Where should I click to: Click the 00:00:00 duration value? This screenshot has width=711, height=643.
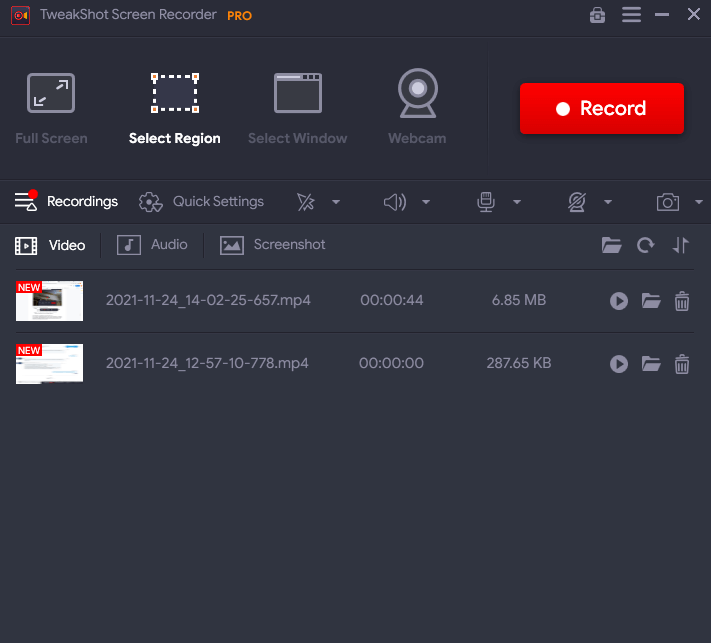(x=391, y=363)
